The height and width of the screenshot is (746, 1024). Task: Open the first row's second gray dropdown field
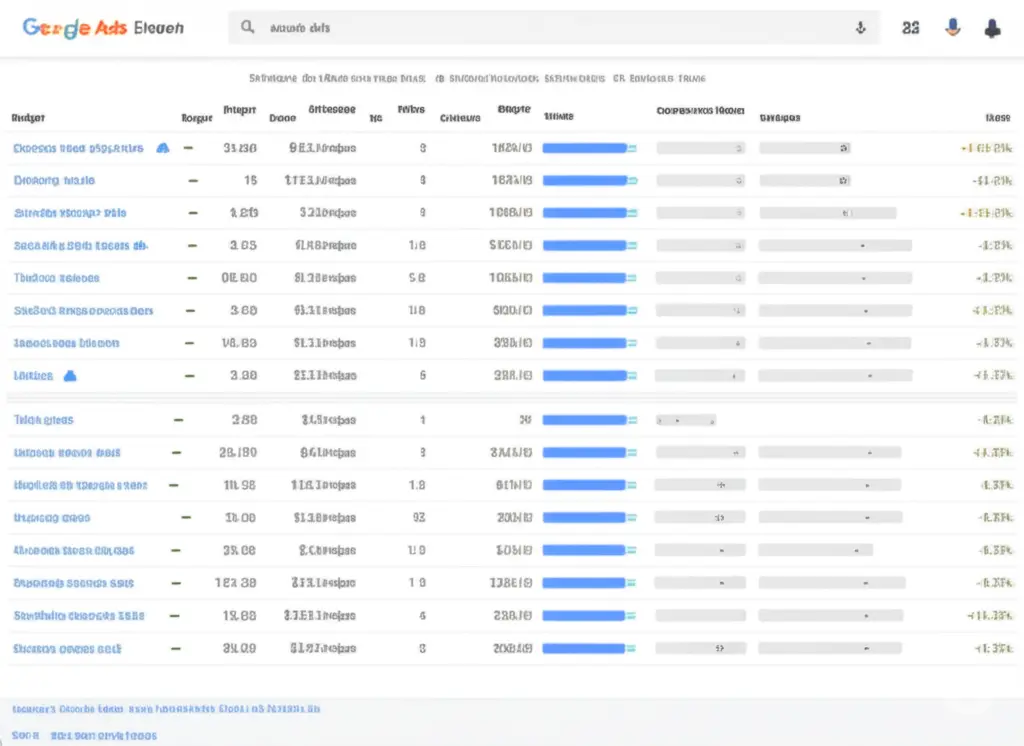coord(804,148)
